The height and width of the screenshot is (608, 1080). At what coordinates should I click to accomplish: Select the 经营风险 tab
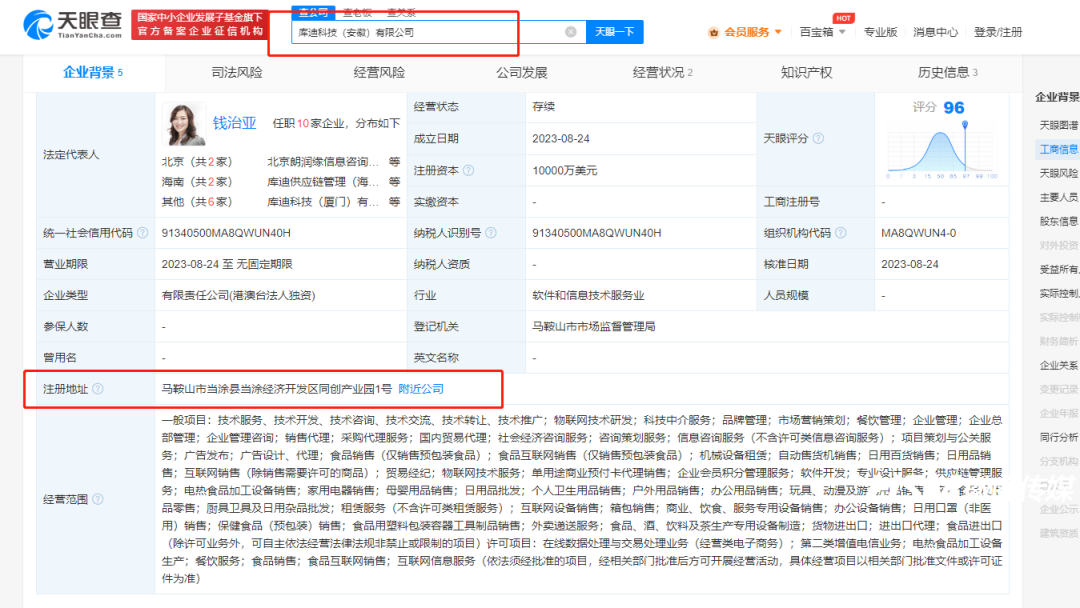pos(379,72)
